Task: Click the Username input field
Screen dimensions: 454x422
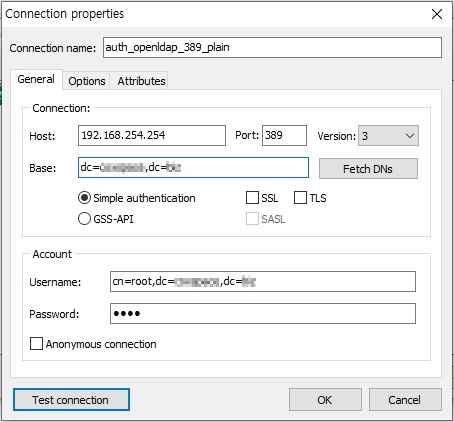Action: tap(263, 282)
